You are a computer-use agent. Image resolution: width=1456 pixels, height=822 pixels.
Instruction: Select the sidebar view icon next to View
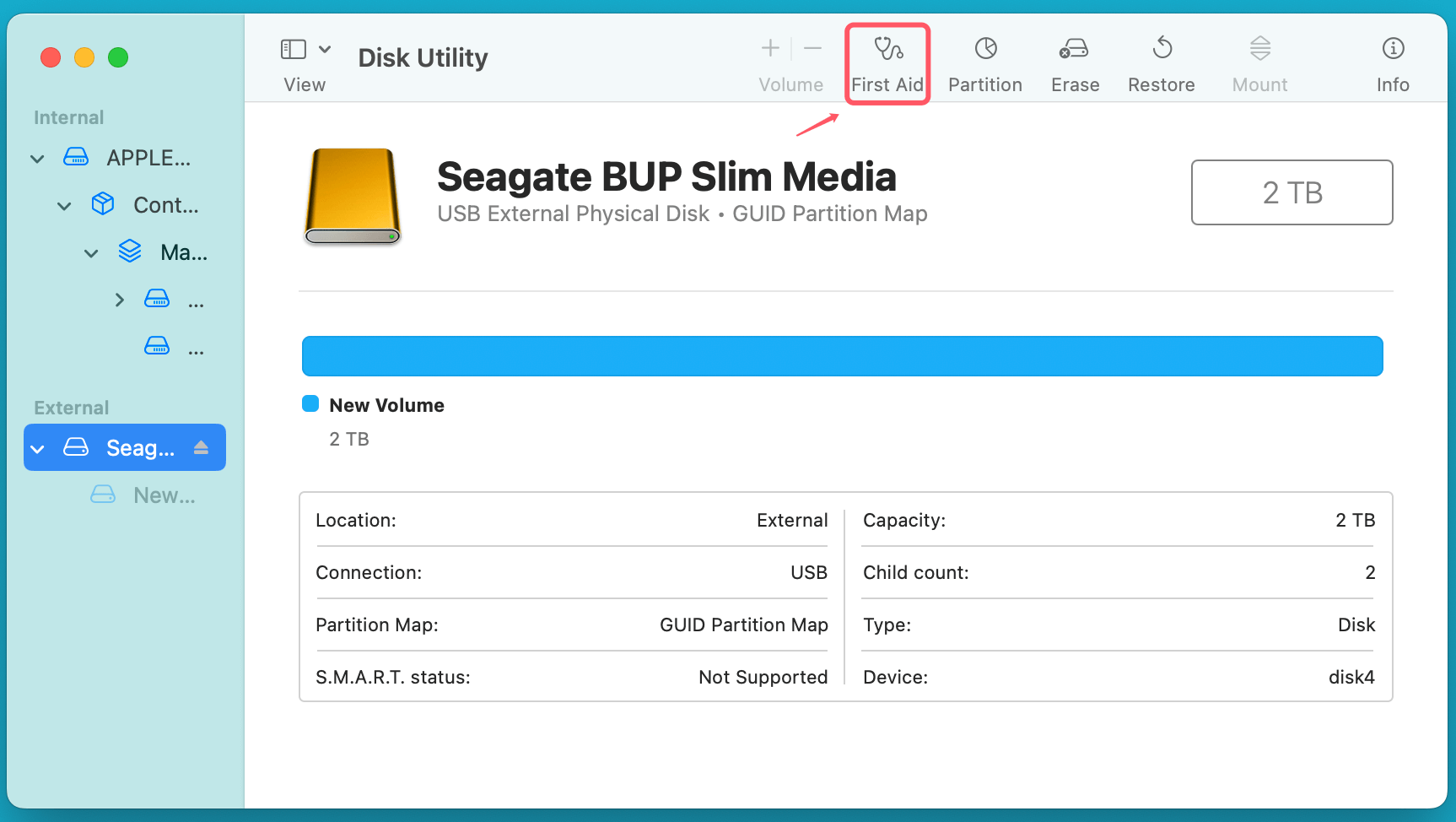[x=293, y=48]
